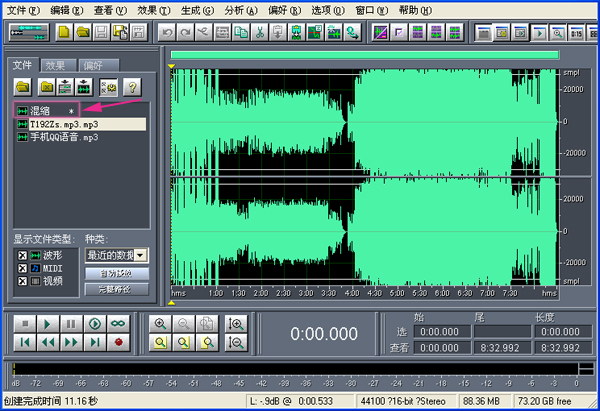Click the 4:00 mark on the time ruler
Screen dimensions: 600x411
click(x=352, y=293)
